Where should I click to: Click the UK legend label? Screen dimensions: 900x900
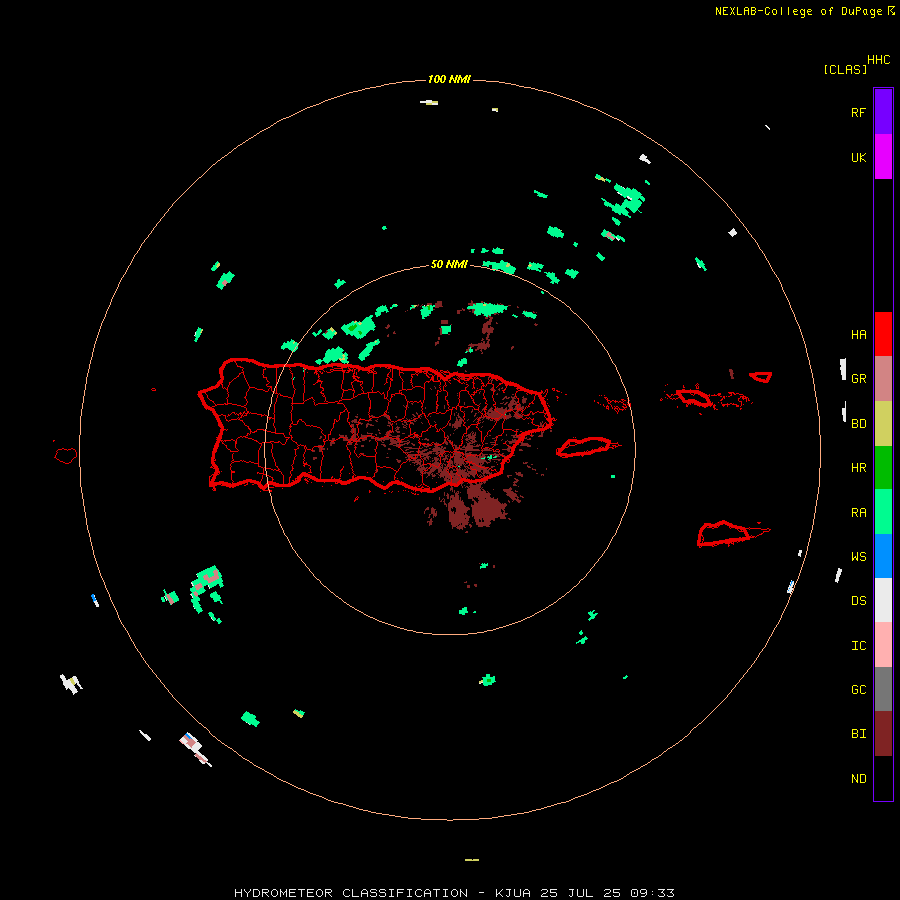859,158
